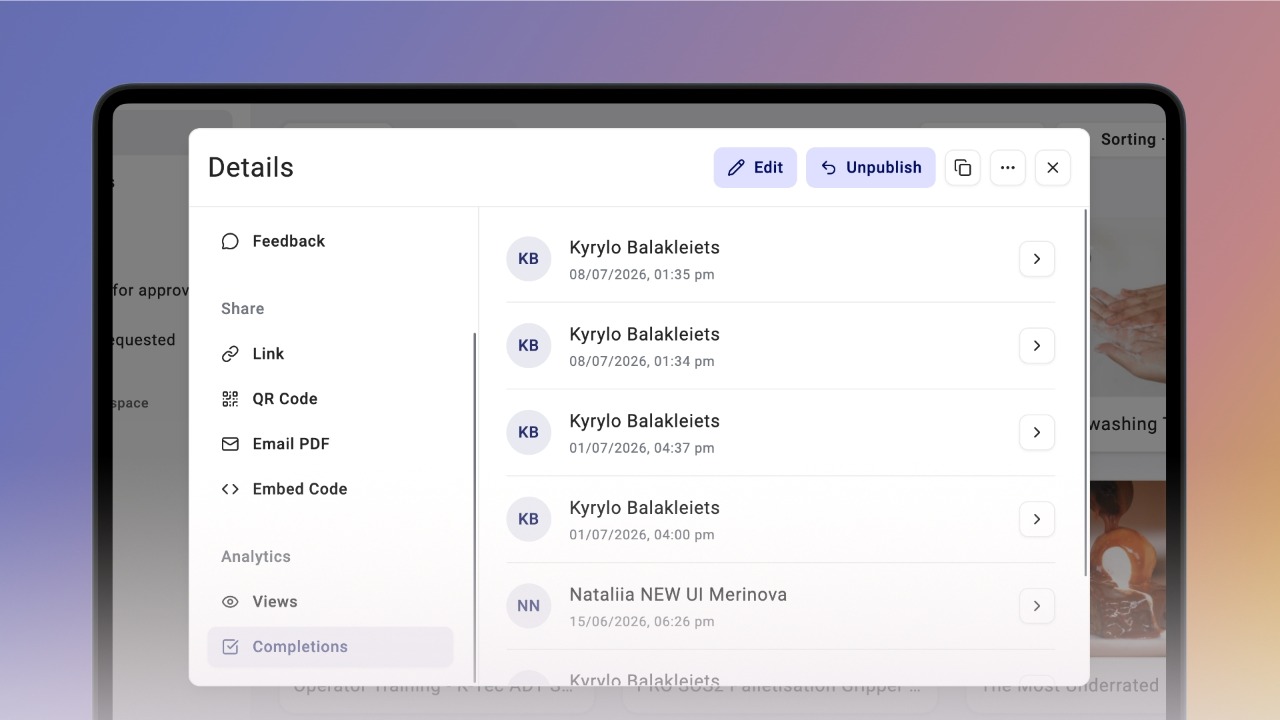Click the name Nataliia NEW UI Merinova
Viewport: 1280px width, 720px height.
(678, 595)
